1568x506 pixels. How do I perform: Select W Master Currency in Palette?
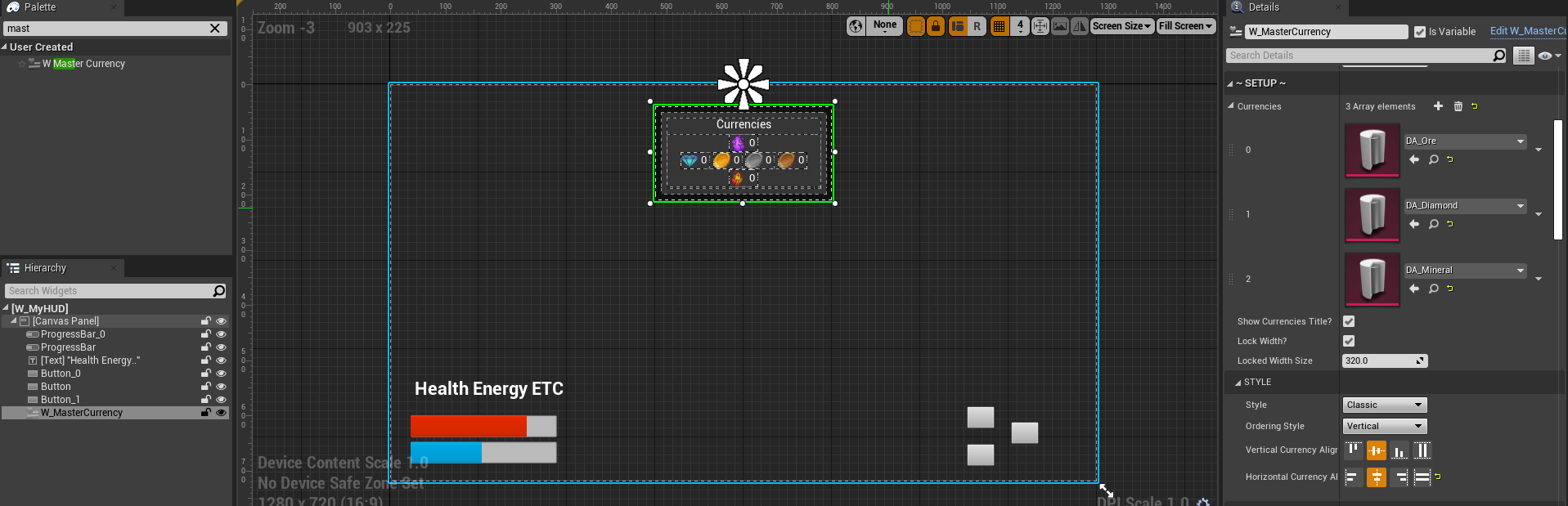[83, 64]
